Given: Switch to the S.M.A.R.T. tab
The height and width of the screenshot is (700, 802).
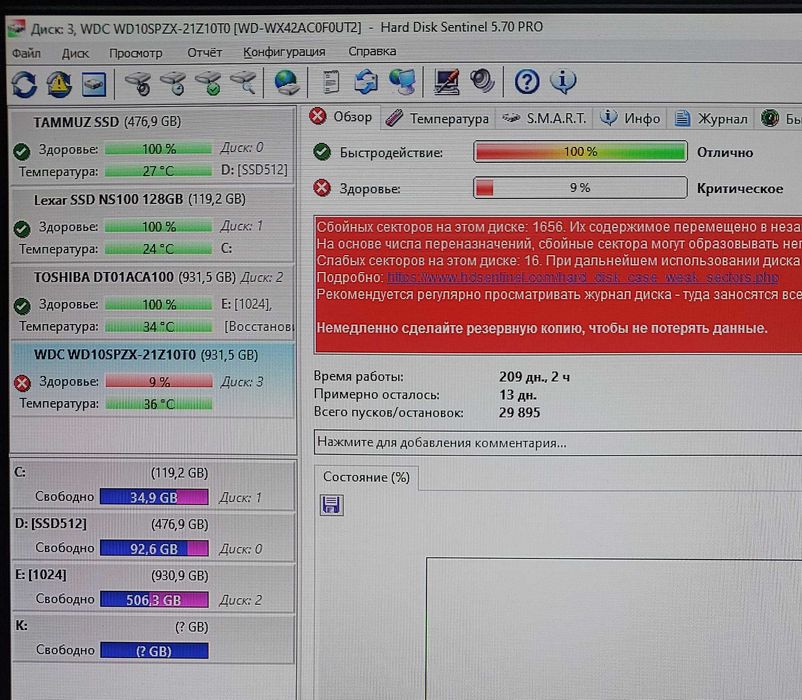Looking at the screenshot, I should (x=544, y=119).
